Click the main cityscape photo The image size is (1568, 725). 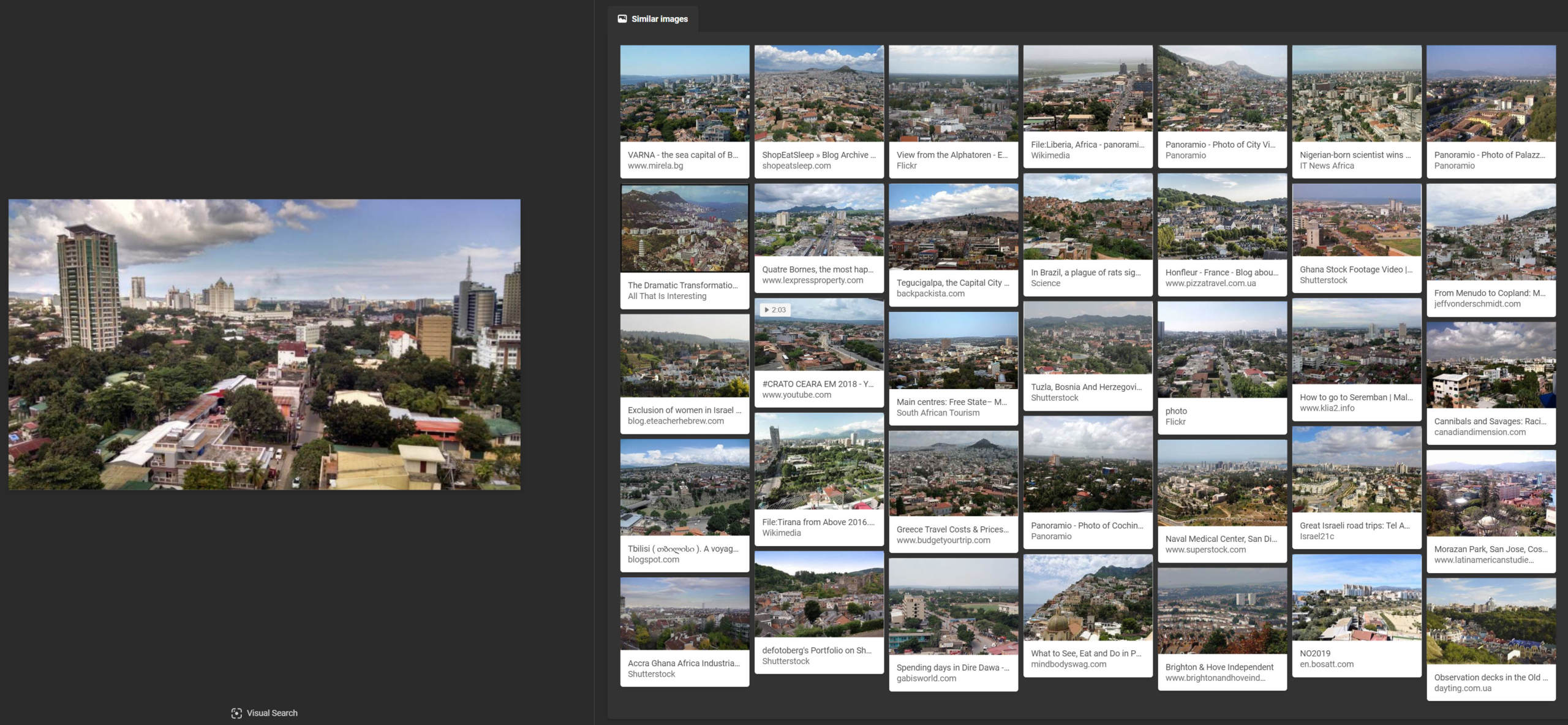tap(265, 344)
